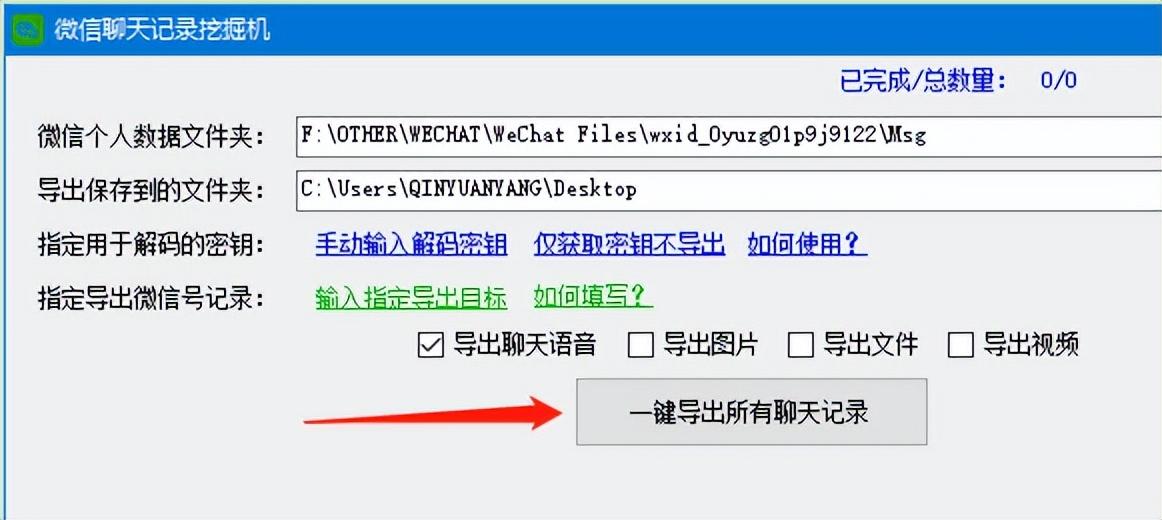
Task: Enable the 导出图片 checkbox
Action: click(641, 345)
